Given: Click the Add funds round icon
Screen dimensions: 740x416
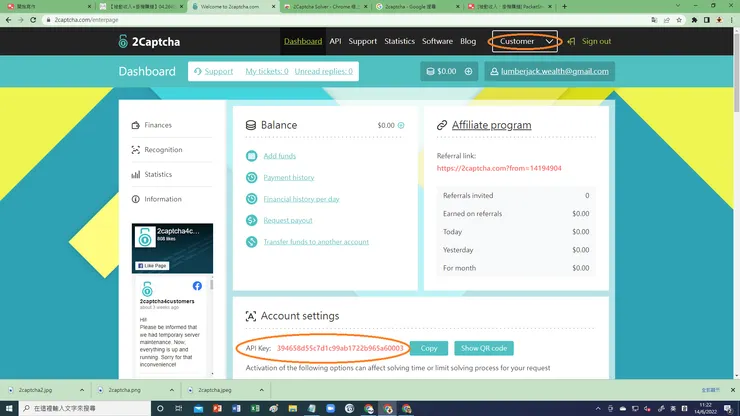Looking at the screenshot, I should click(252, 156).
